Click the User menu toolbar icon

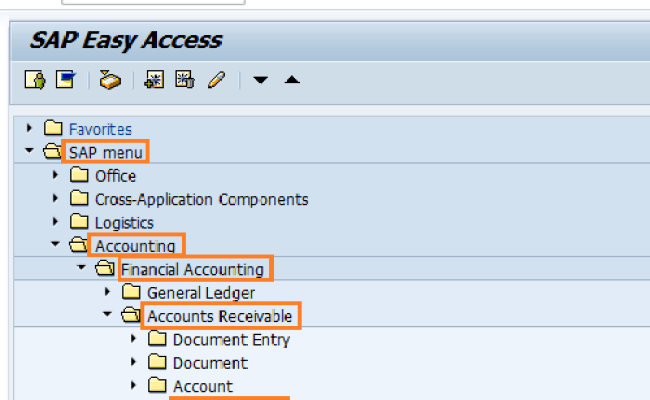(35, 80)
